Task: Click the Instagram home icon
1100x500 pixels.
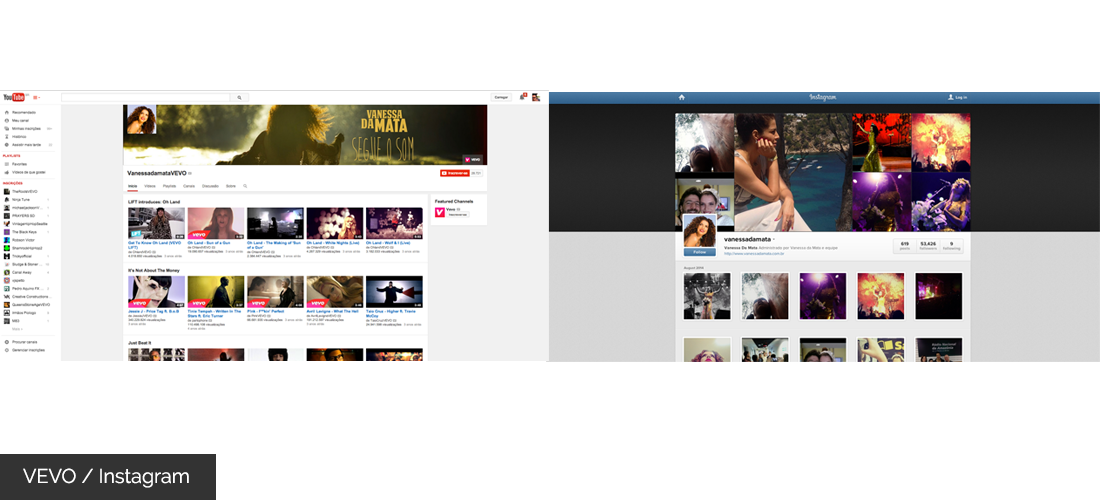Action: click(x=681, y=97)
